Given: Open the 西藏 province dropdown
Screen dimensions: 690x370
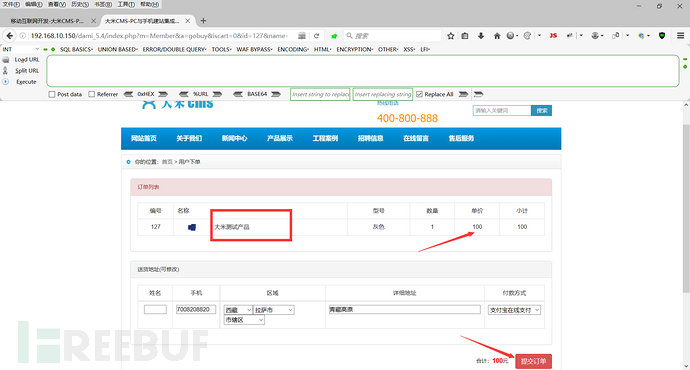Looking at the screenshot, I should click(238, 310).
